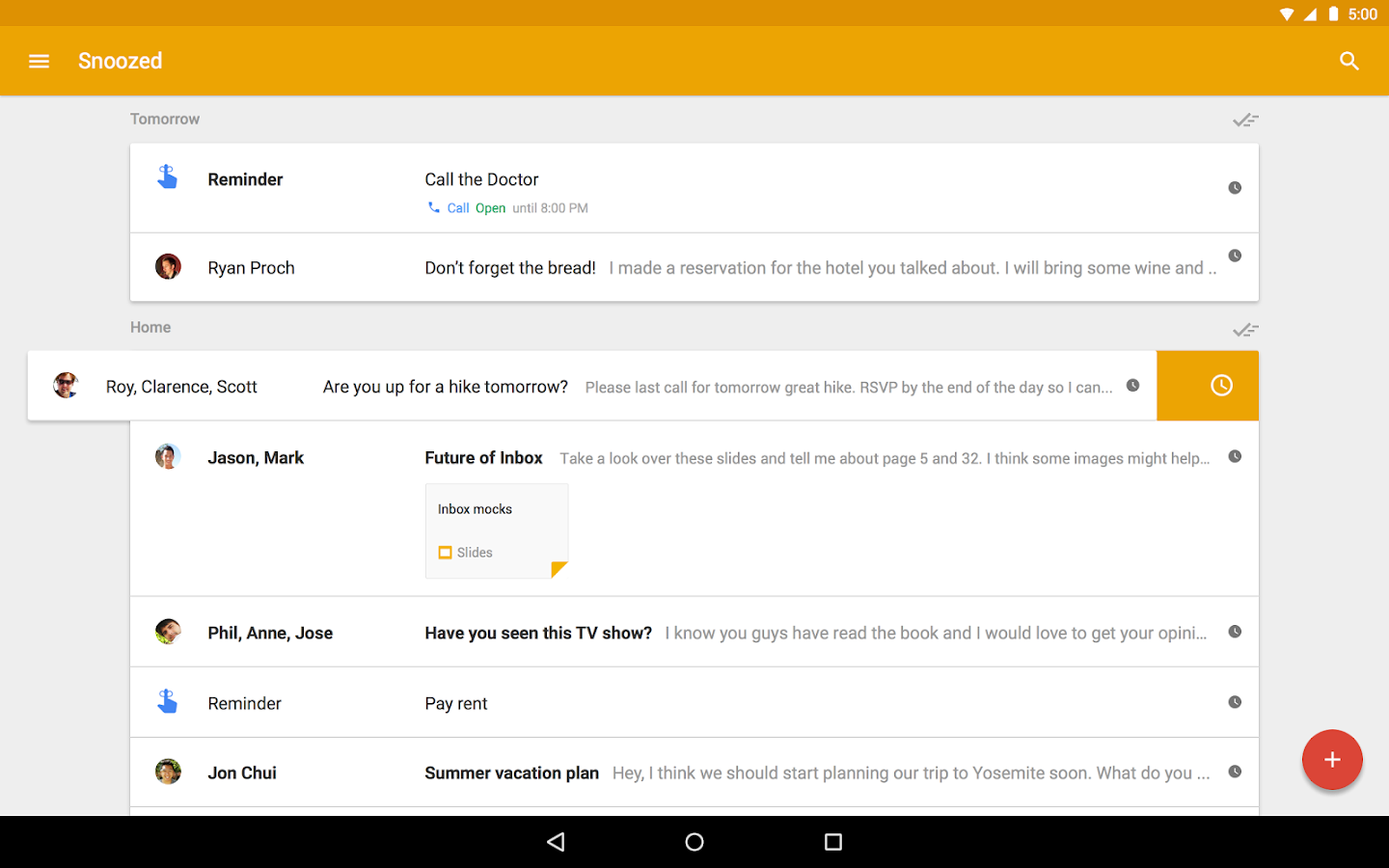
Task: Click snooze clock on TV show email
Action: [1235, 632]
